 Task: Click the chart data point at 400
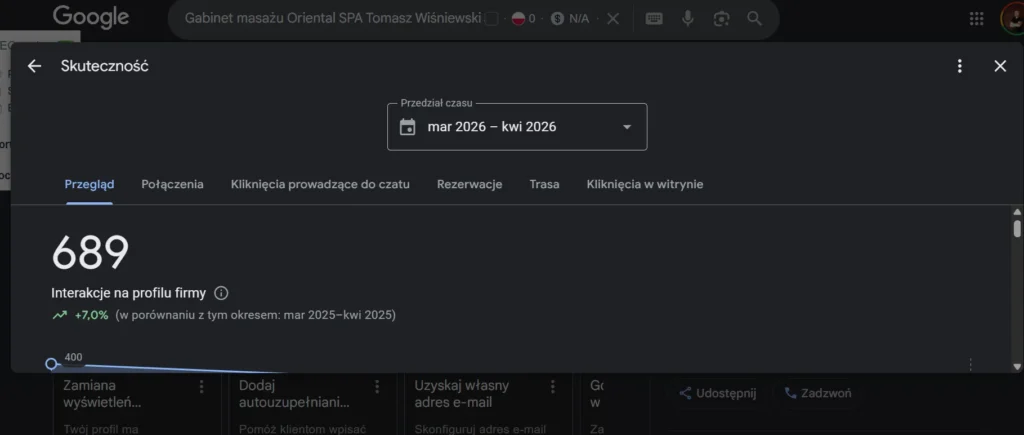point(52,364)
